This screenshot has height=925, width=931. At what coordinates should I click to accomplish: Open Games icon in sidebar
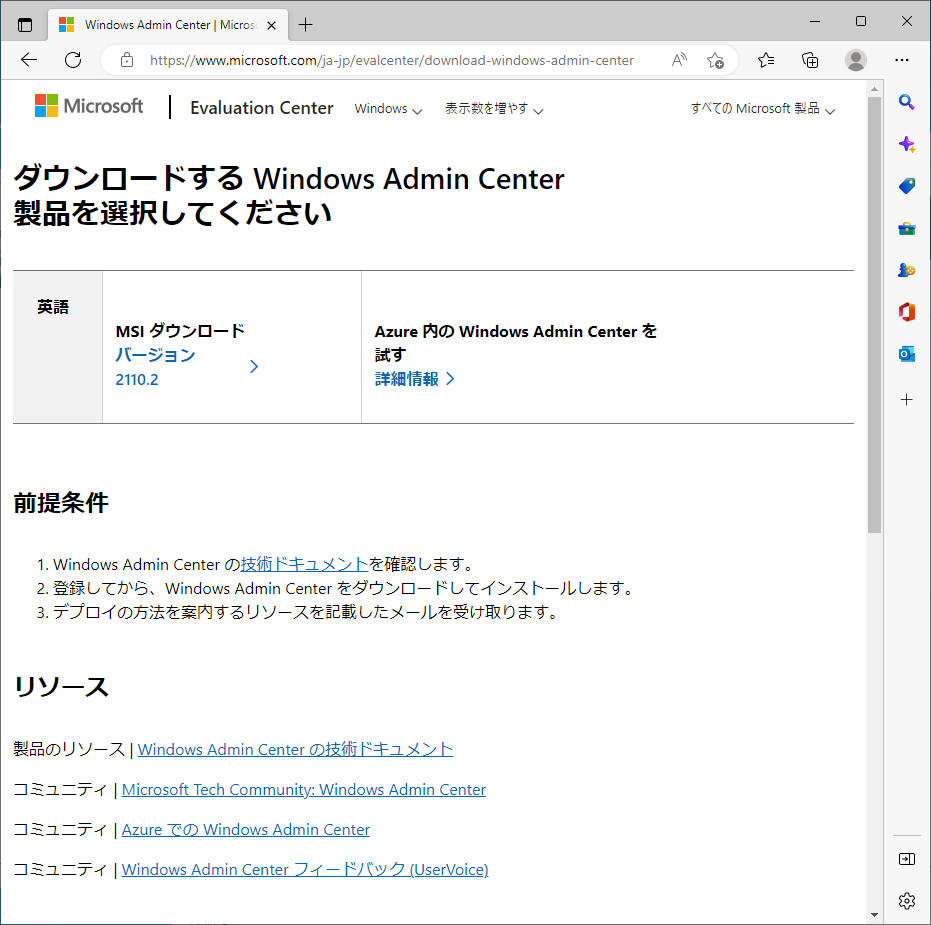907,270
